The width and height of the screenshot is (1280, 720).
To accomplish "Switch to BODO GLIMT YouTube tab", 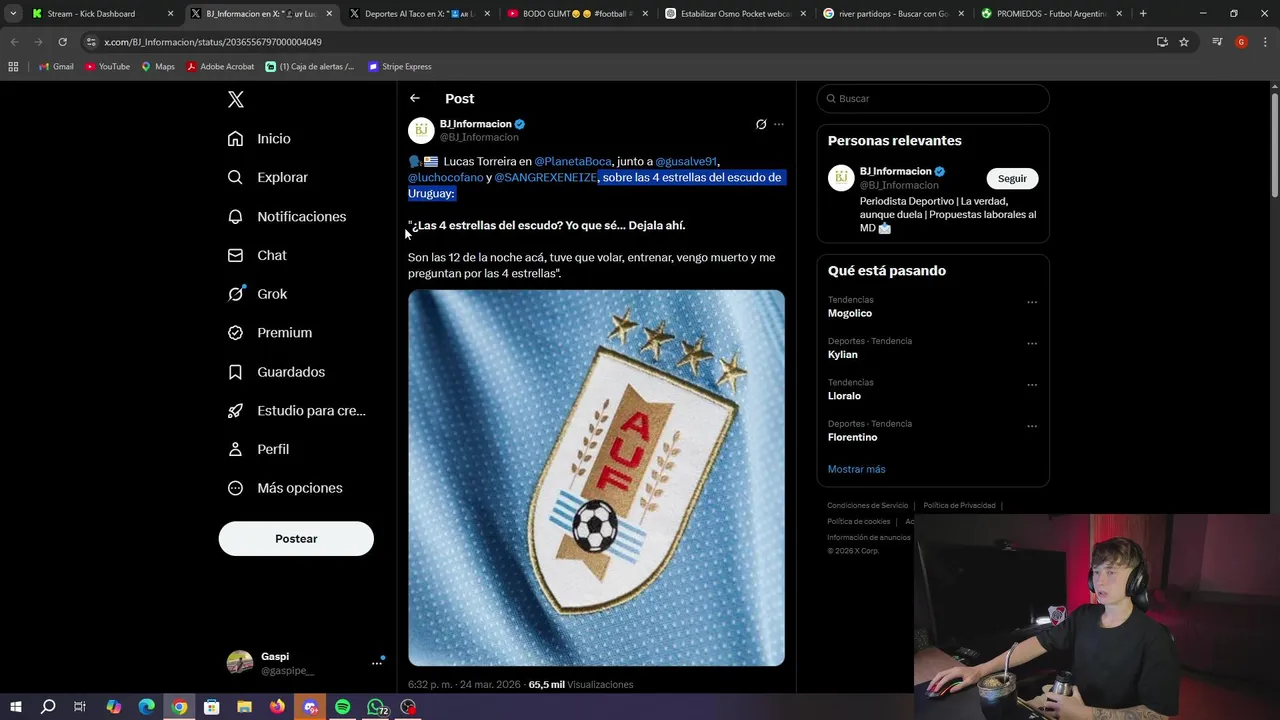I will (578, 14).
